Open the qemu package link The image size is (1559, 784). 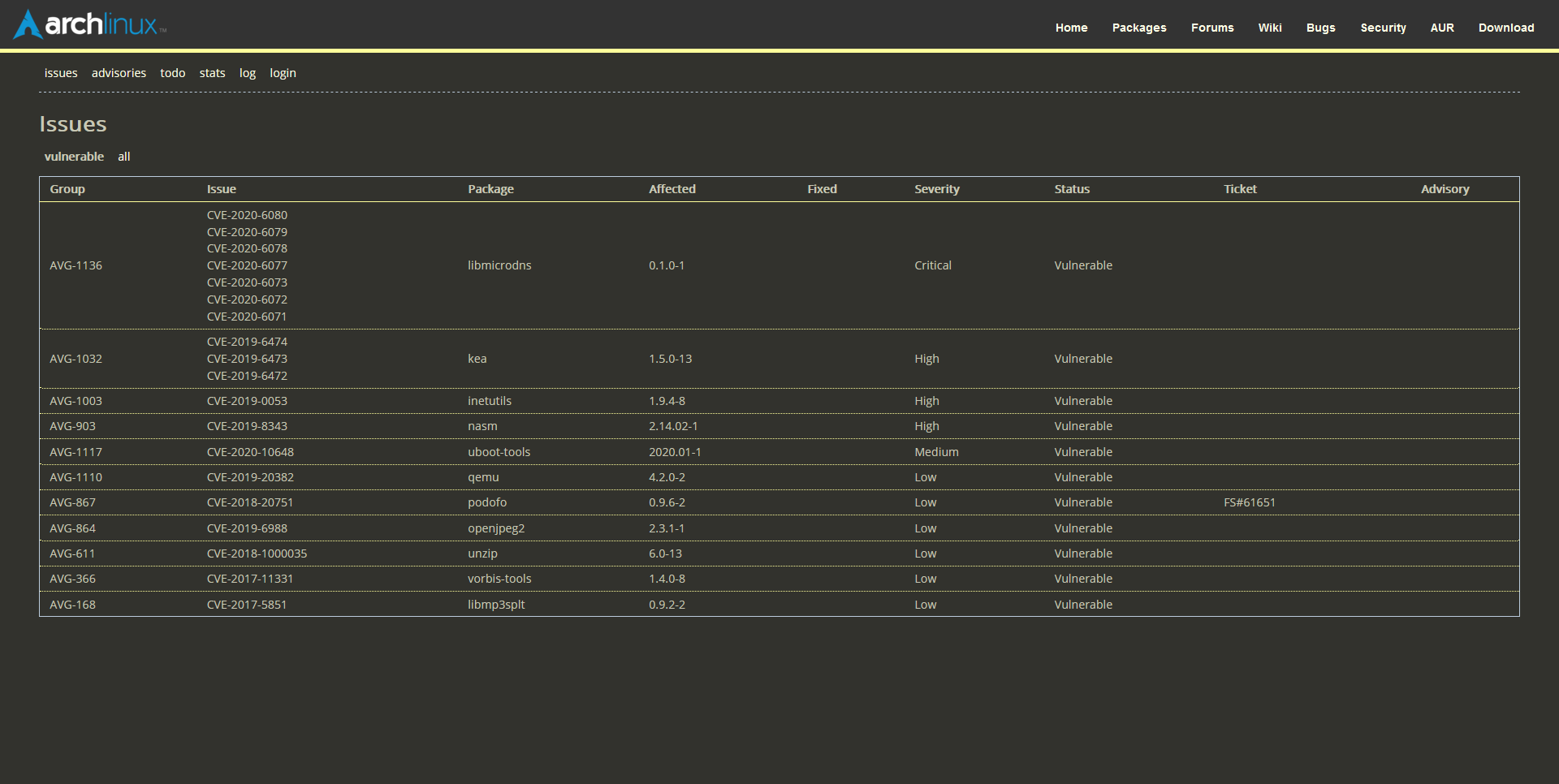point(483,477)
